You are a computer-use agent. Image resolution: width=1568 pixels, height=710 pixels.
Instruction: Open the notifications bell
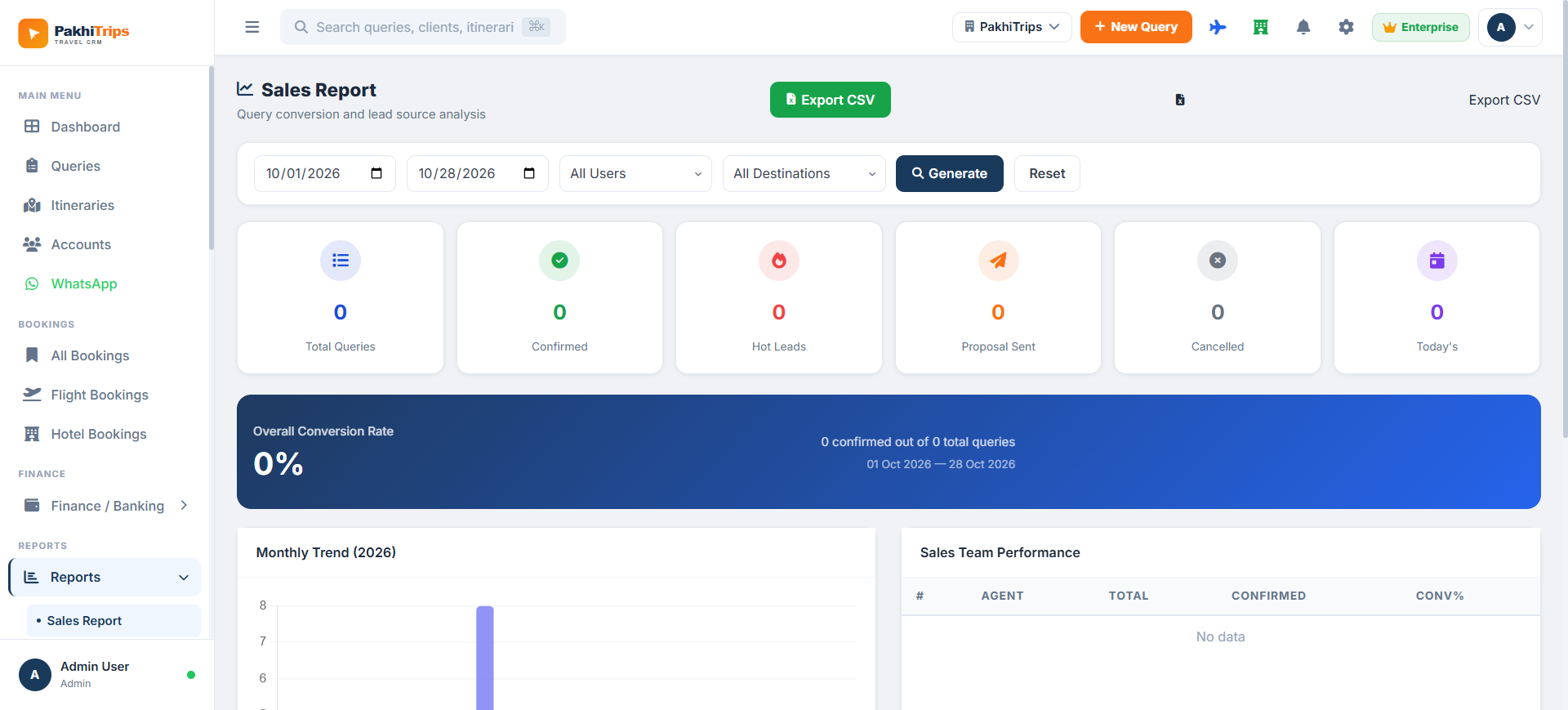tap(1303, 27)
